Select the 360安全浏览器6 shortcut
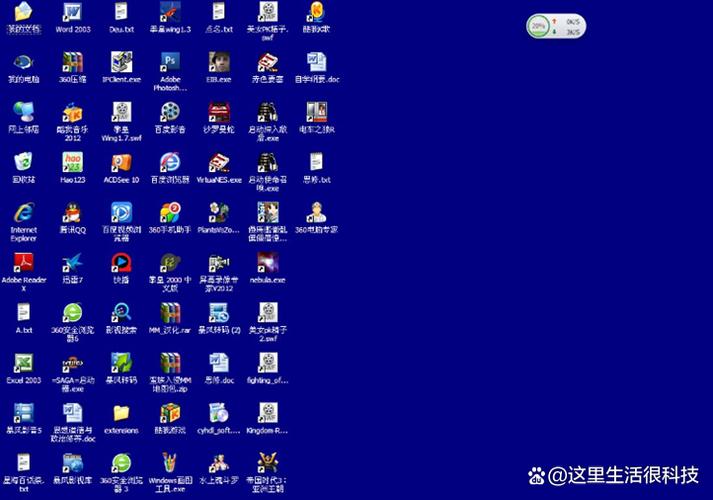 tap(73, 313)
